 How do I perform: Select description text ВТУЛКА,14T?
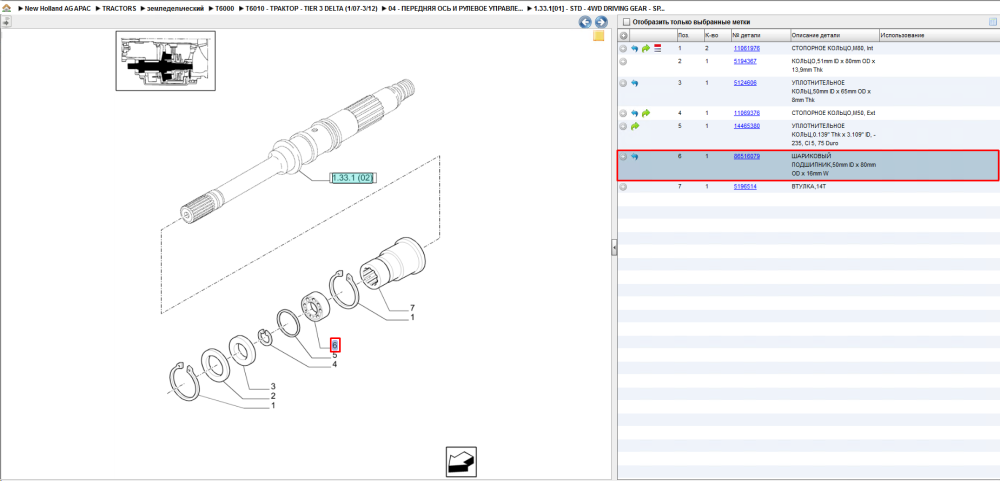[x=809, y=187]
